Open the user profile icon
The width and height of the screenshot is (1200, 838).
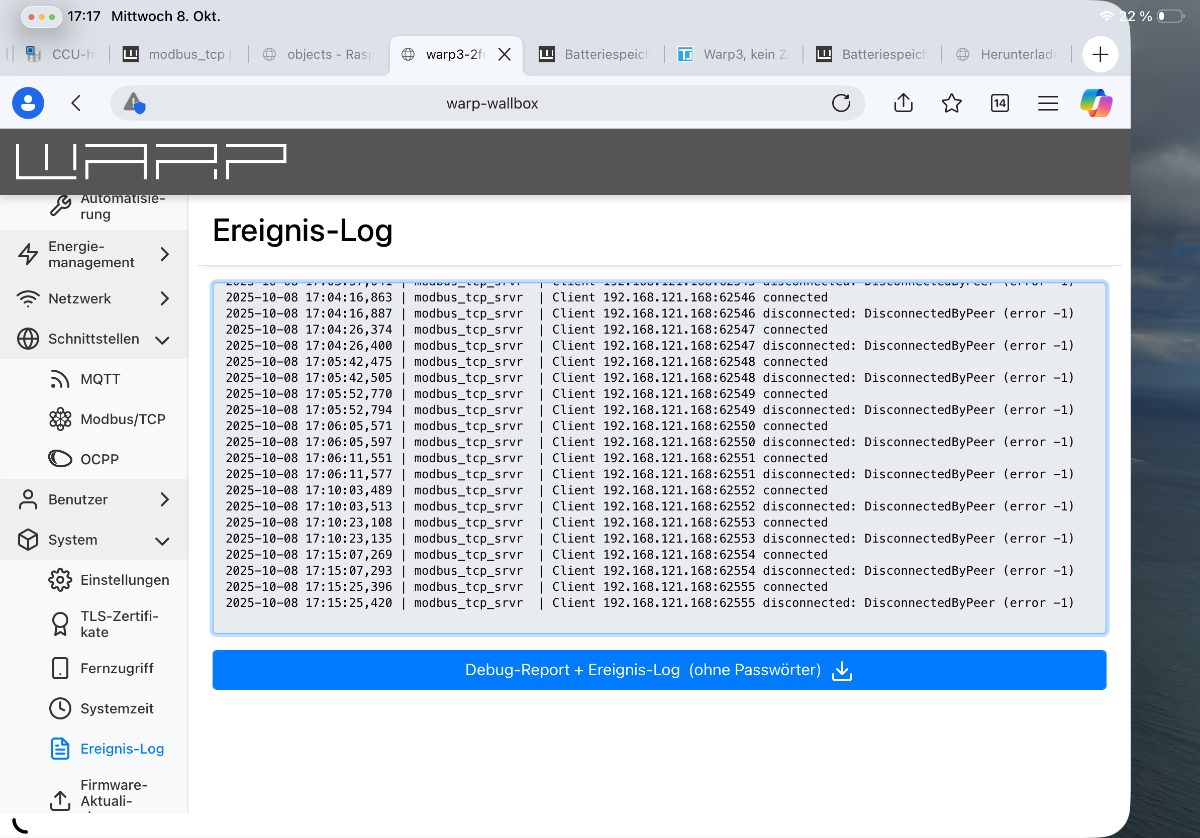click(x=28, y=103)
